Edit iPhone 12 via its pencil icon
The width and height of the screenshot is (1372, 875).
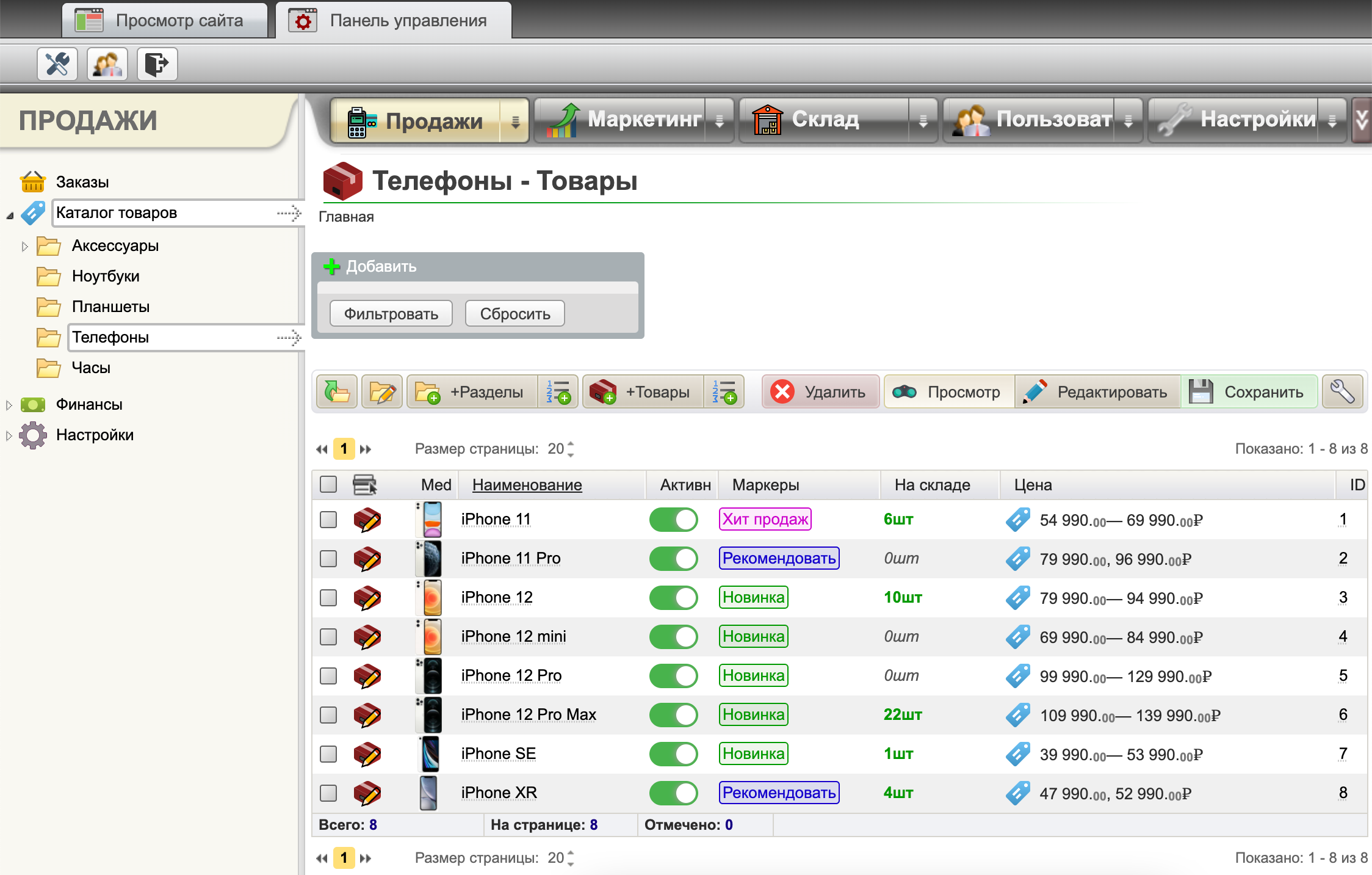[x=367, y=598]
